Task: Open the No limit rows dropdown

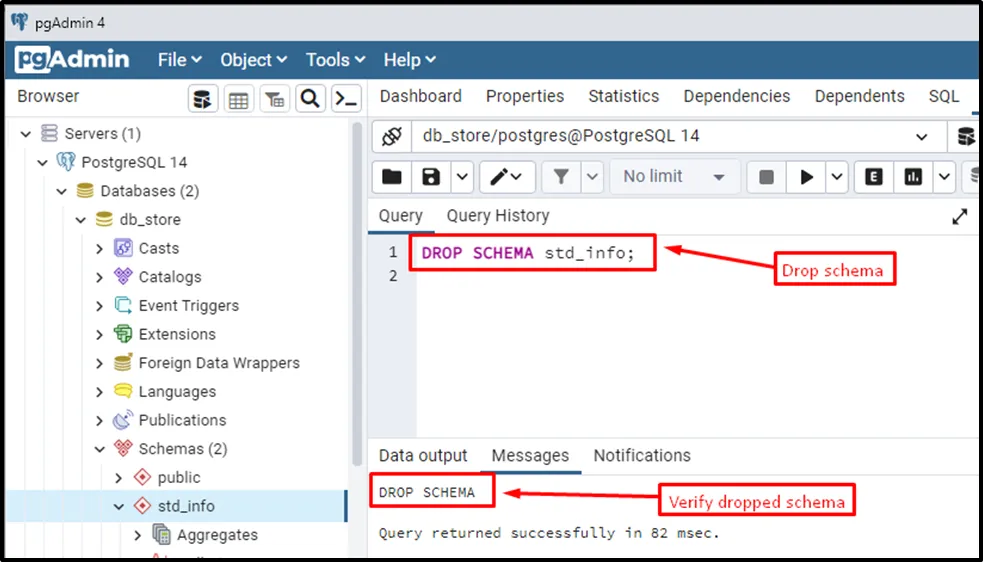Action: (674, 177)
